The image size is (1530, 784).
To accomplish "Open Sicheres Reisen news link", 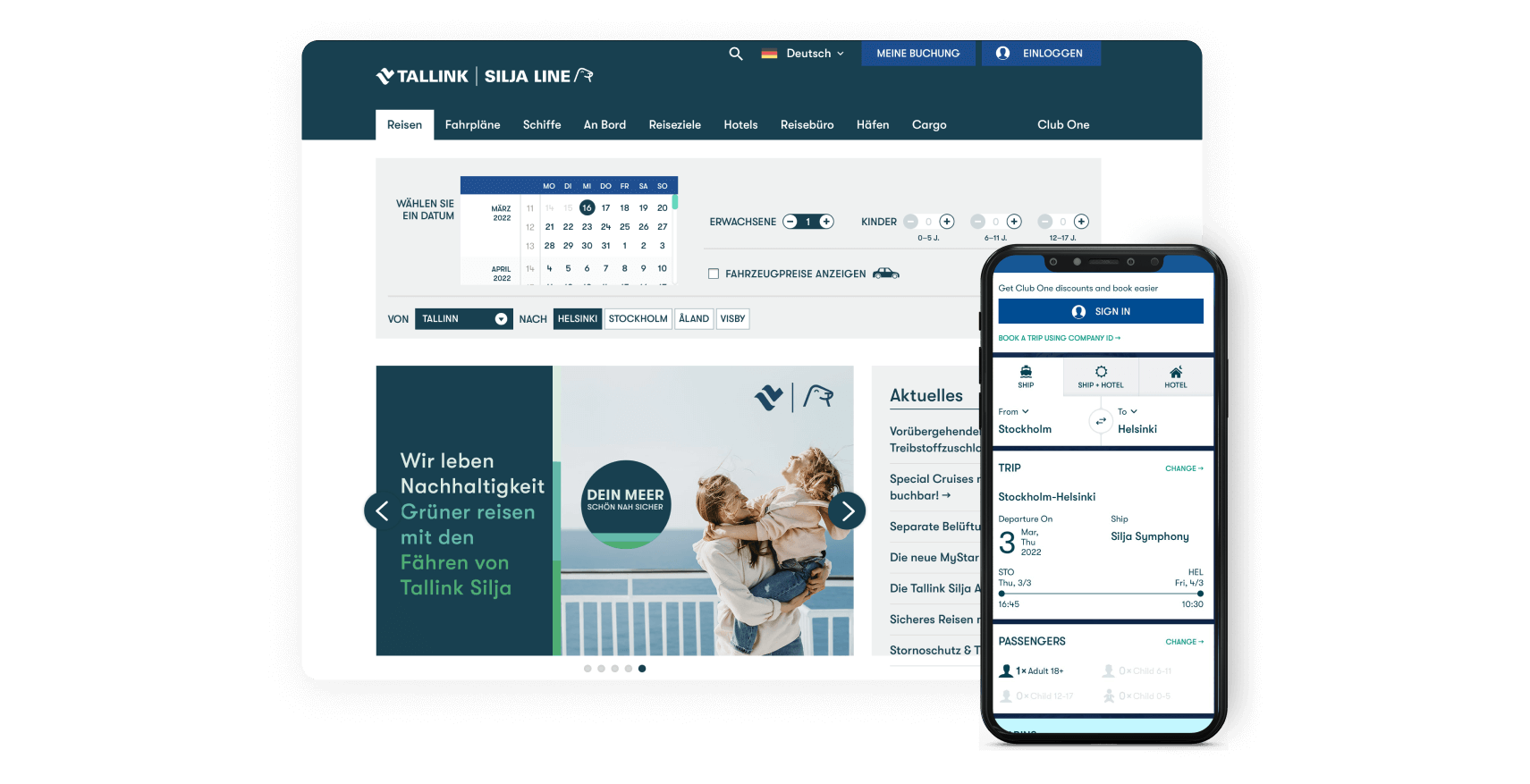I will [934, 620].
